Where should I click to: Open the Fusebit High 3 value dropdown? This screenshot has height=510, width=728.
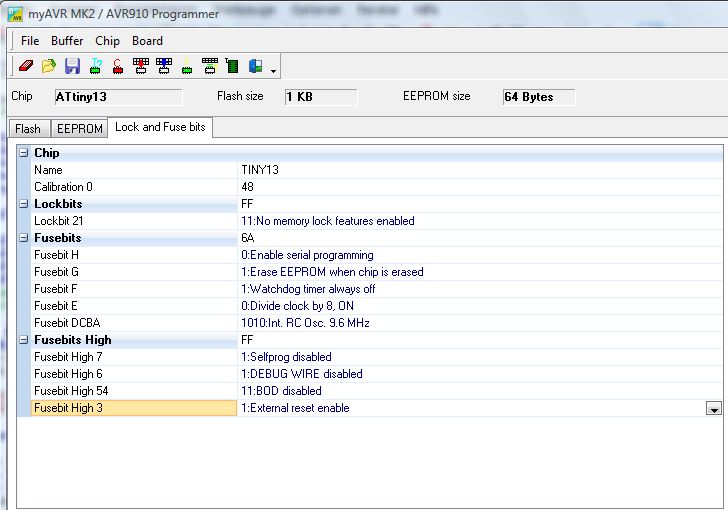coord(714,408)
